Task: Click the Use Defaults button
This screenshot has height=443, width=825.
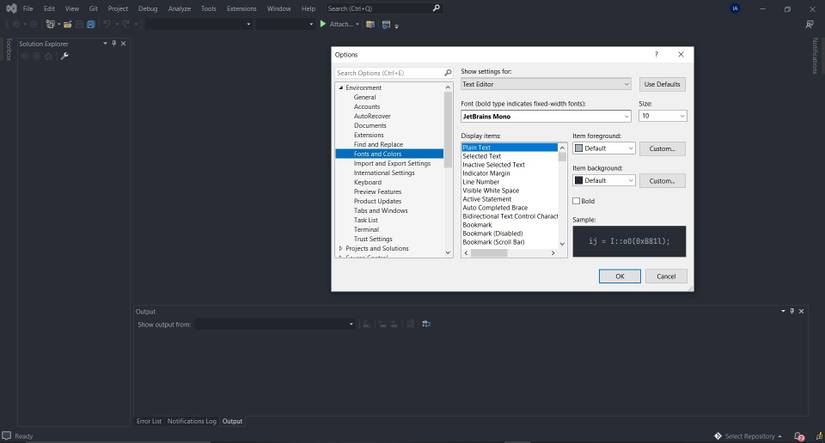Action: click(662, 84)
